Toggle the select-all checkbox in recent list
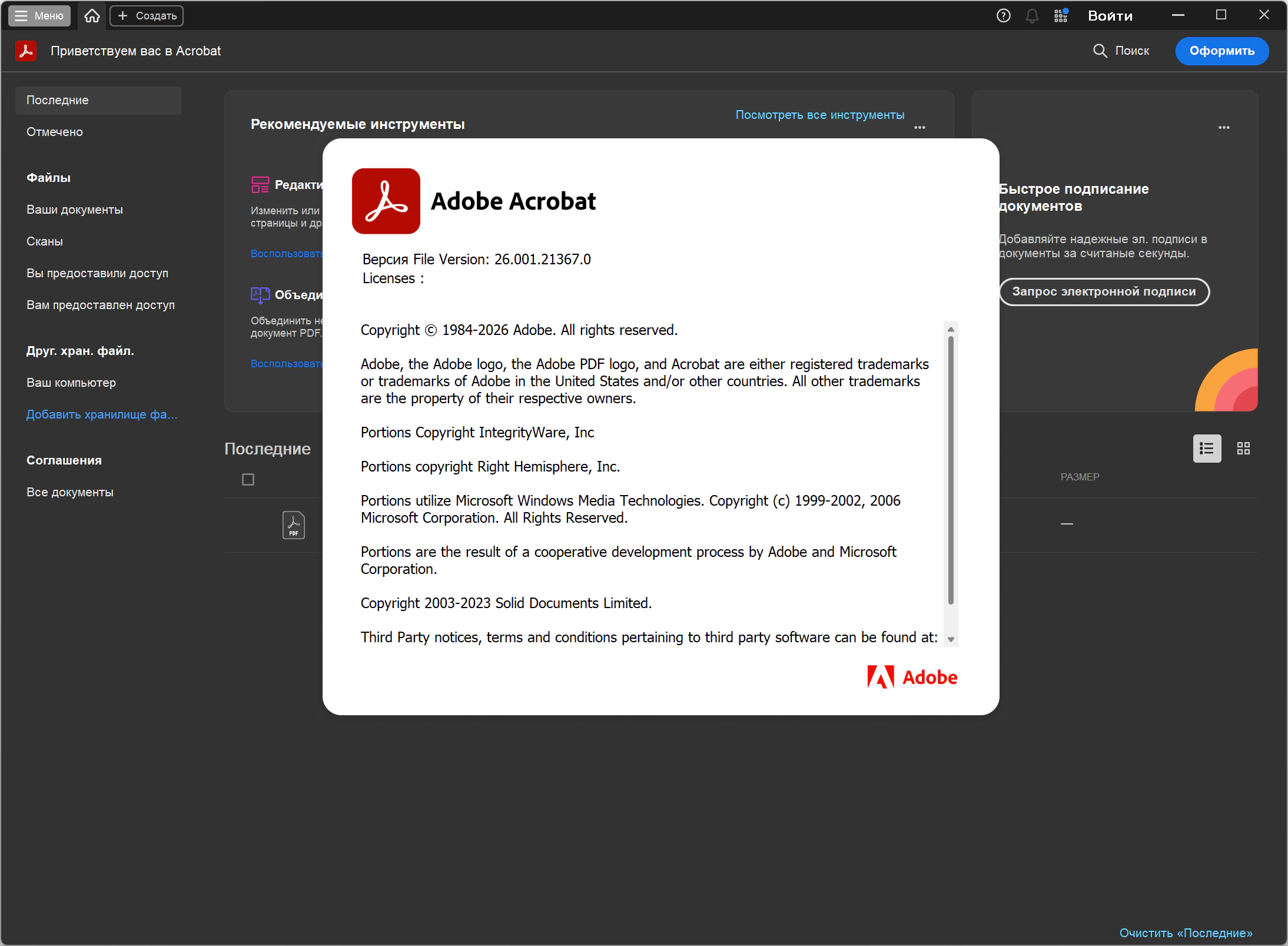The height and width of the screenshot is (946, 1288). (x=248, y=480)
